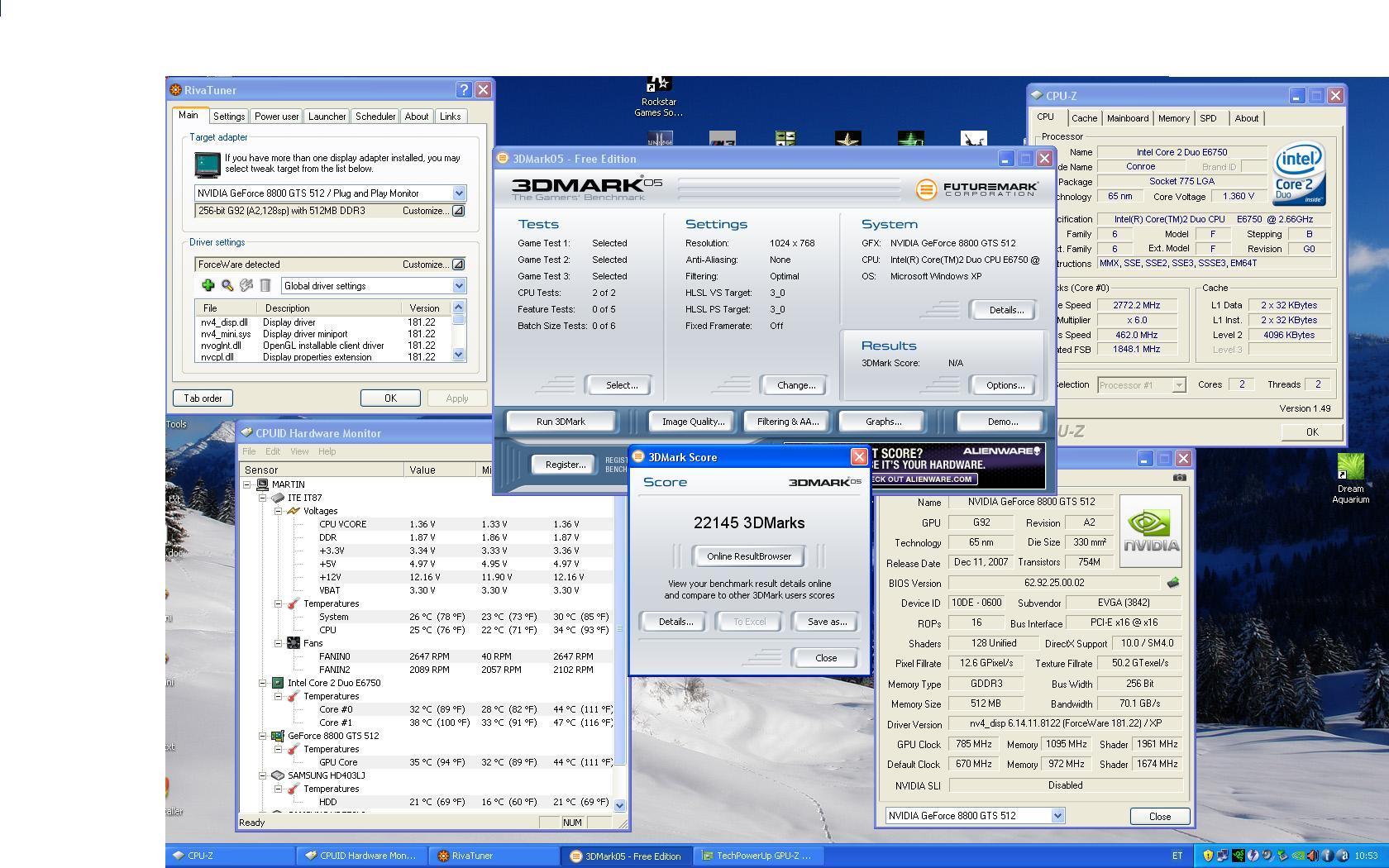
Task: Open the target adapter dropdown in RivaTuner
Action: [x=459, y=193]
